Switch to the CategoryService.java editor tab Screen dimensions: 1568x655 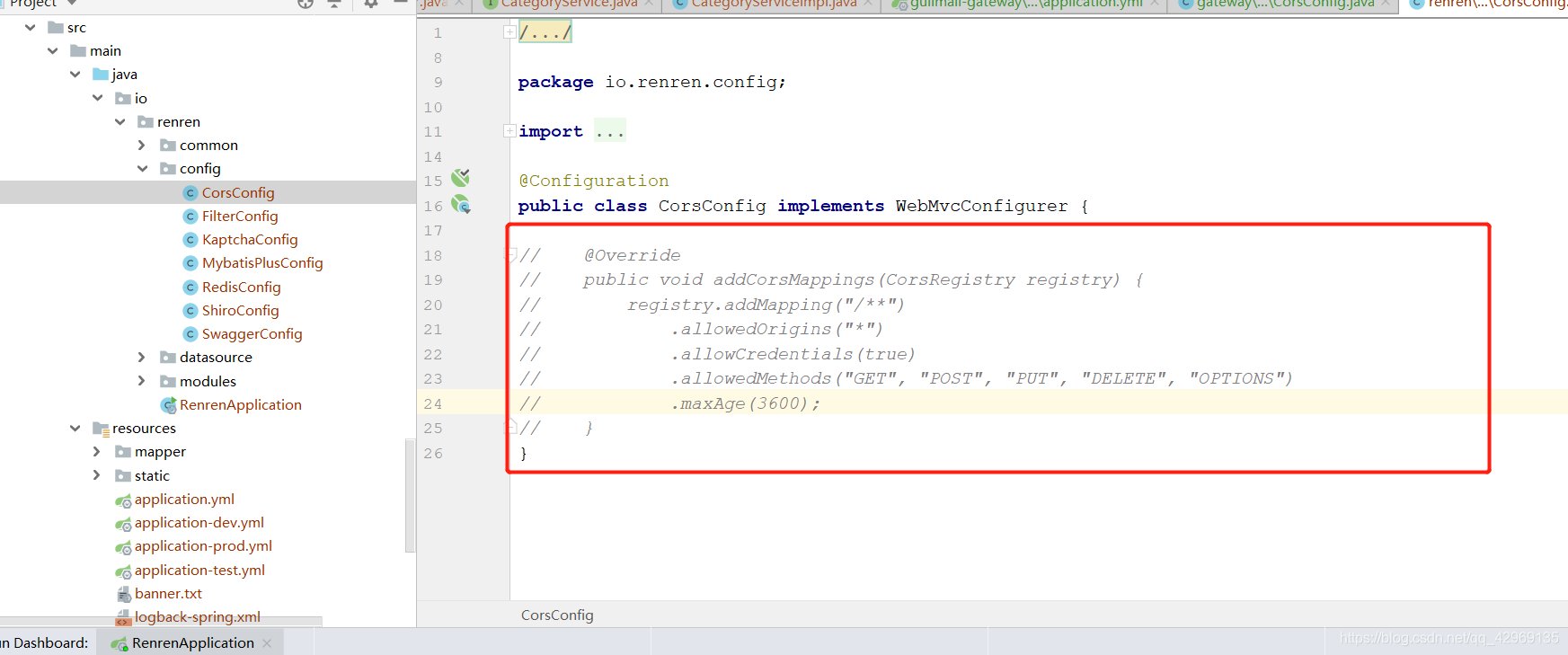[x=569, y=4]
